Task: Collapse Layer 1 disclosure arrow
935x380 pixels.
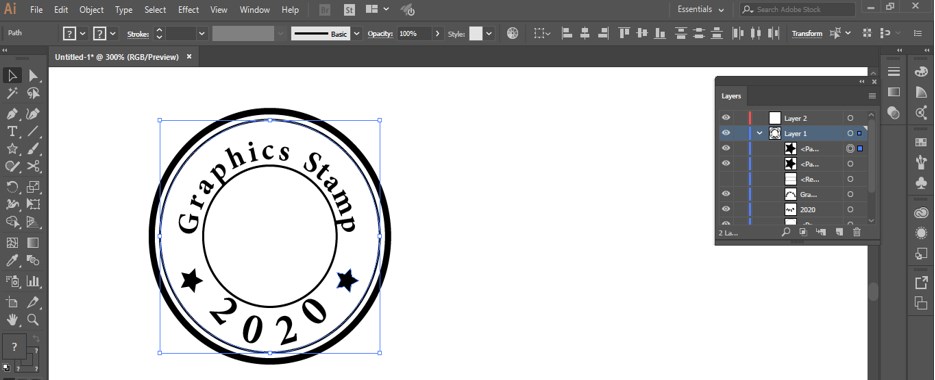Action: tap(760, 134)
